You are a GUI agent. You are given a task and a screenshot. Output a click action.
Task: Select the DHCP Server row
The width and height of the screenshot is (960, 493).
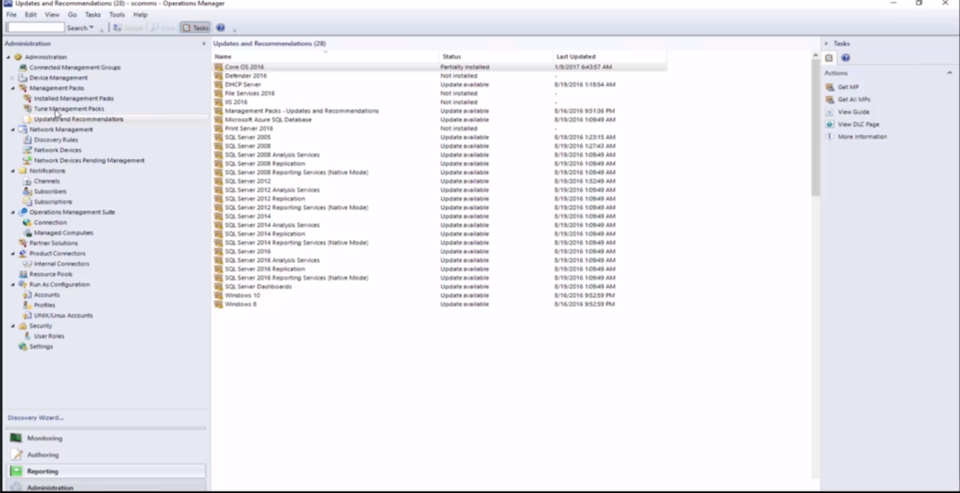pyautogui.click(x=440, y=85)
